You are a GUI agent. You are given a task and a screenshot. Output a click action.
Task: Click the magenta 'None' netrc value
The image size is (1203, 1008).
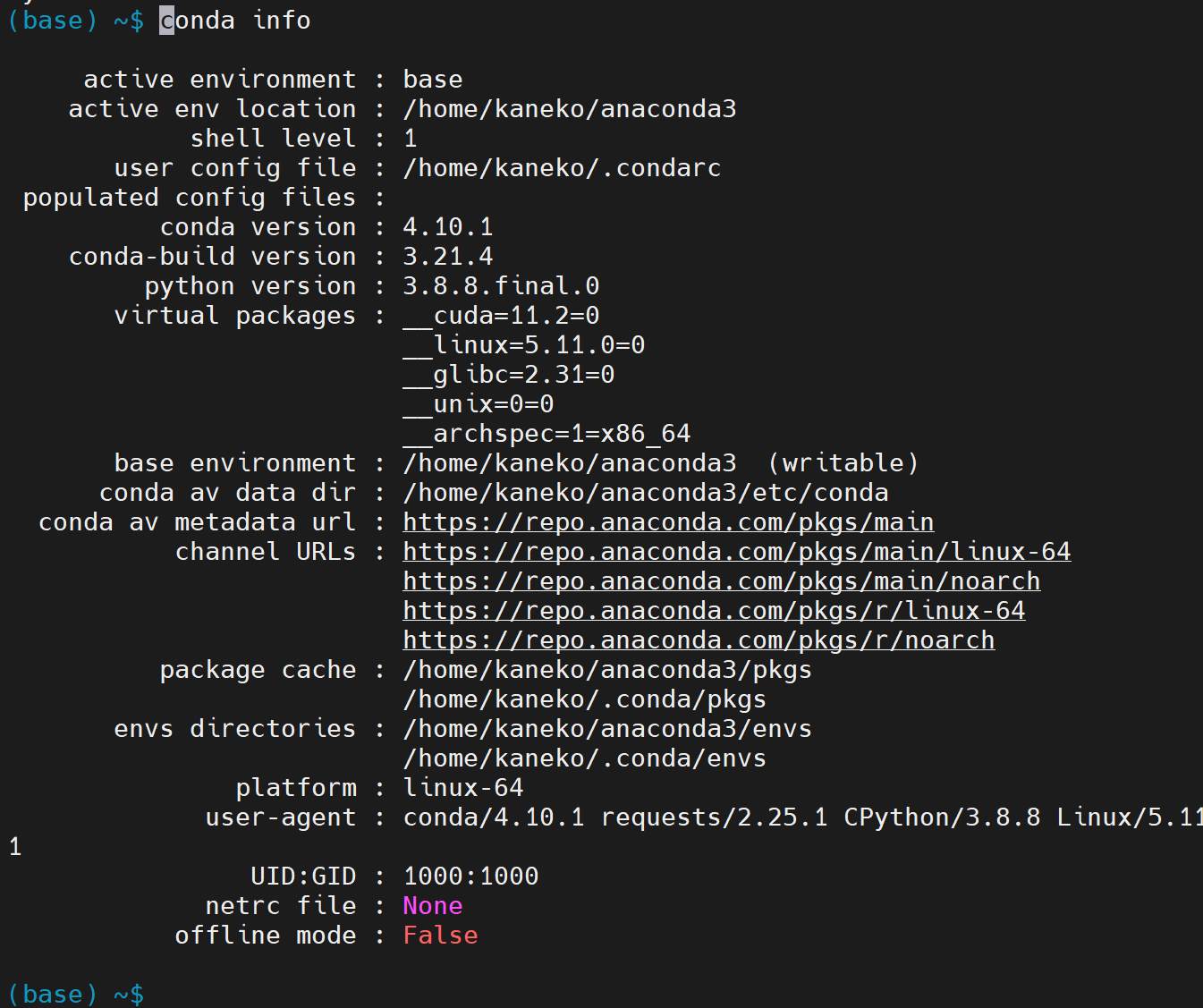click(433, 906)
